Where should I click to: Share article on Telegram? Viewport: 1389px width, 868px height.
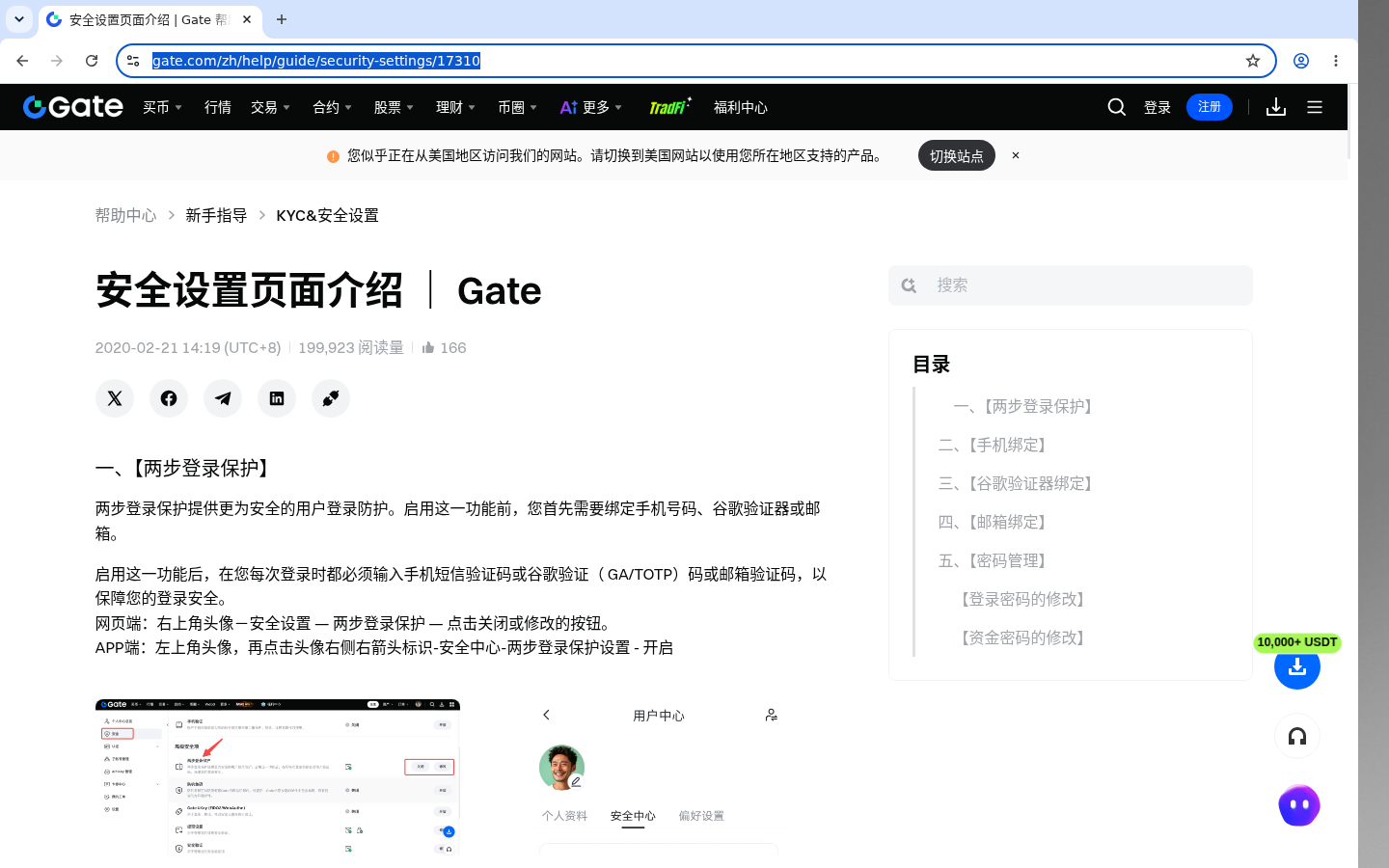pyautogui.click(x=223, y=398)
